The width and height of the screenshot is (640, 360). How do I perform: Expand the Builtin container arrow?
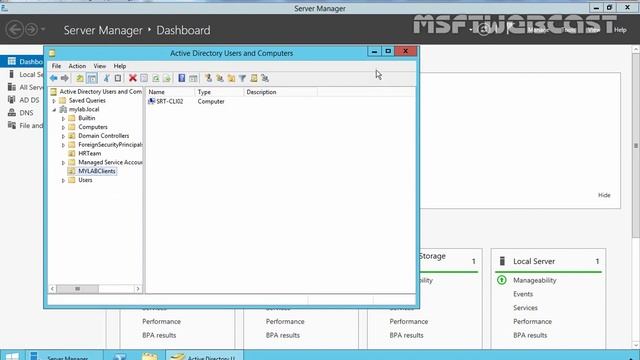pos(63,118)
